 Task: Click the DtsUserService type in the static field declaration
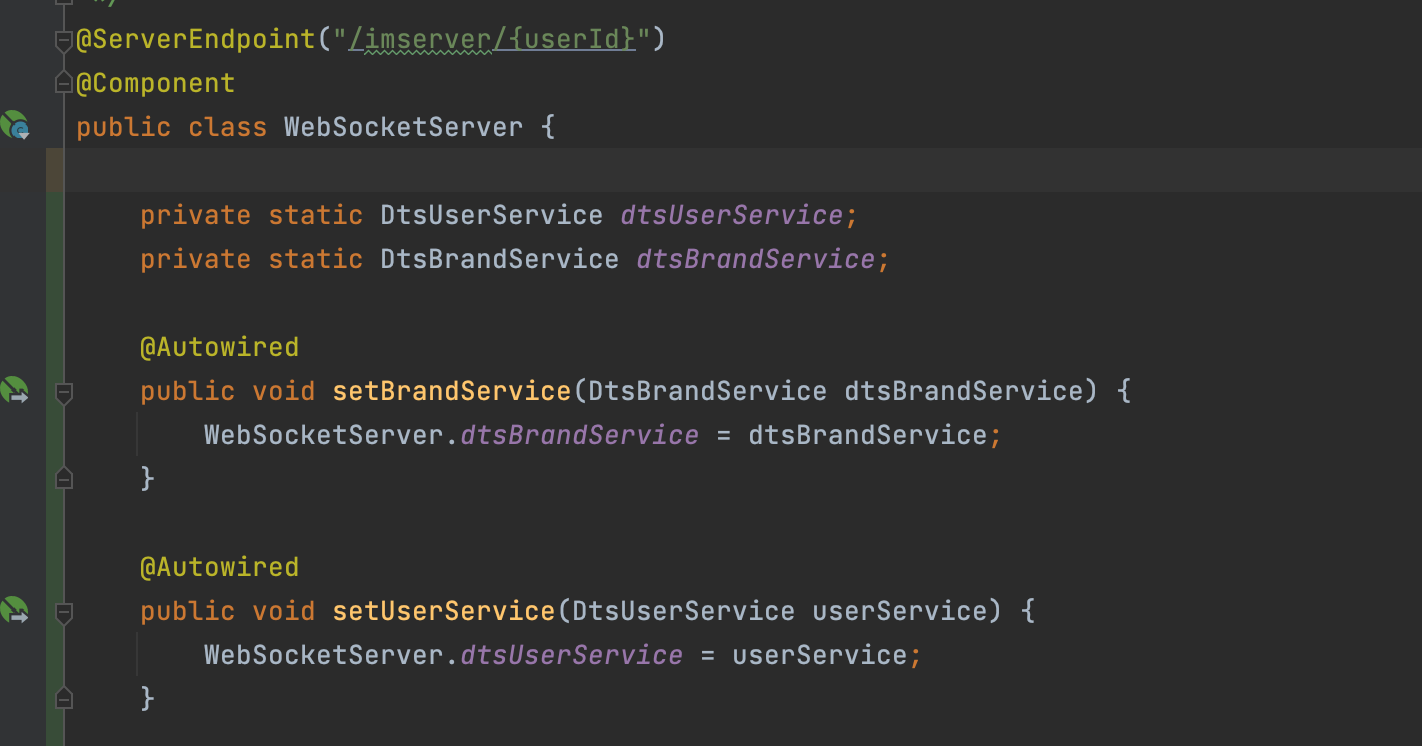(491, 215)
